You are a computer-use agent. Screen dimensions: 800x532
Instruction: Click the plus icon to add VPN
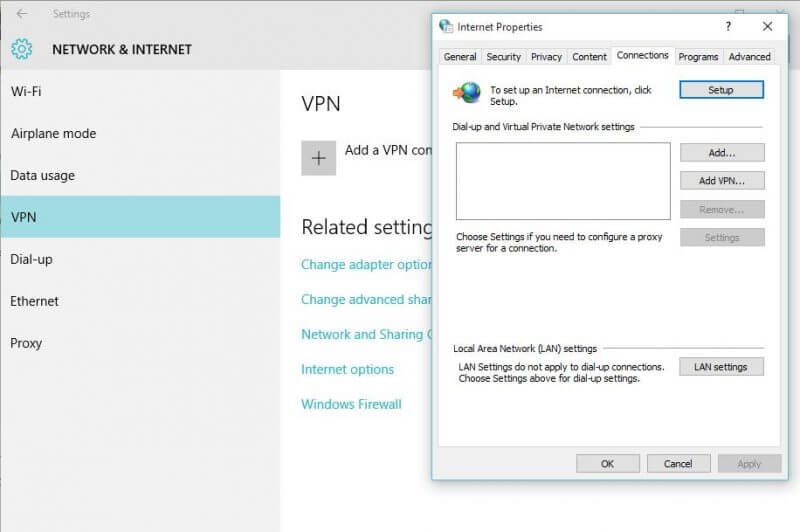point(318,158)
